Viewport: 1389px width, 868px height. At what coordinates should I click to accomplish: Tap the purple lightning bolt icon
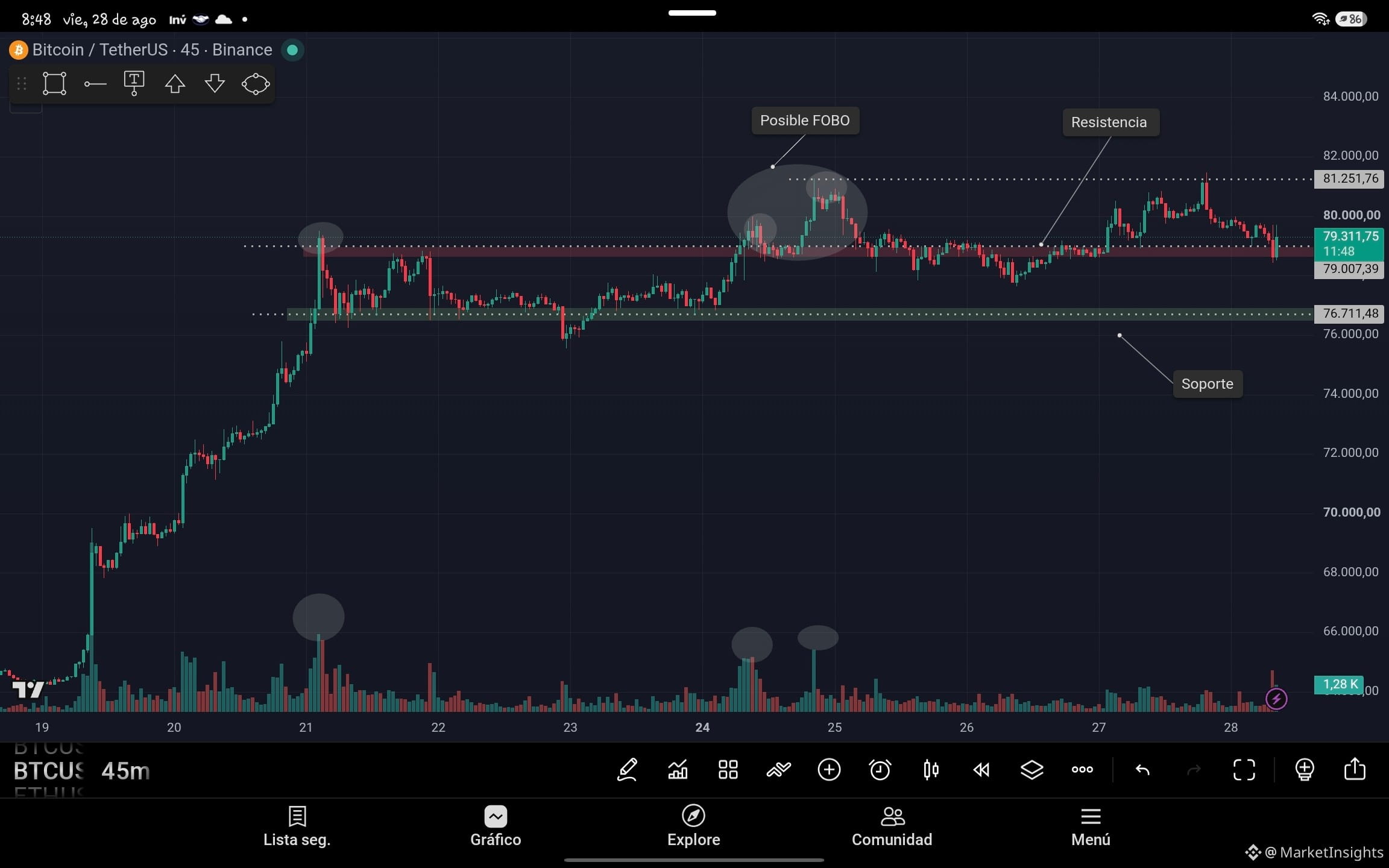[1276, 699]
